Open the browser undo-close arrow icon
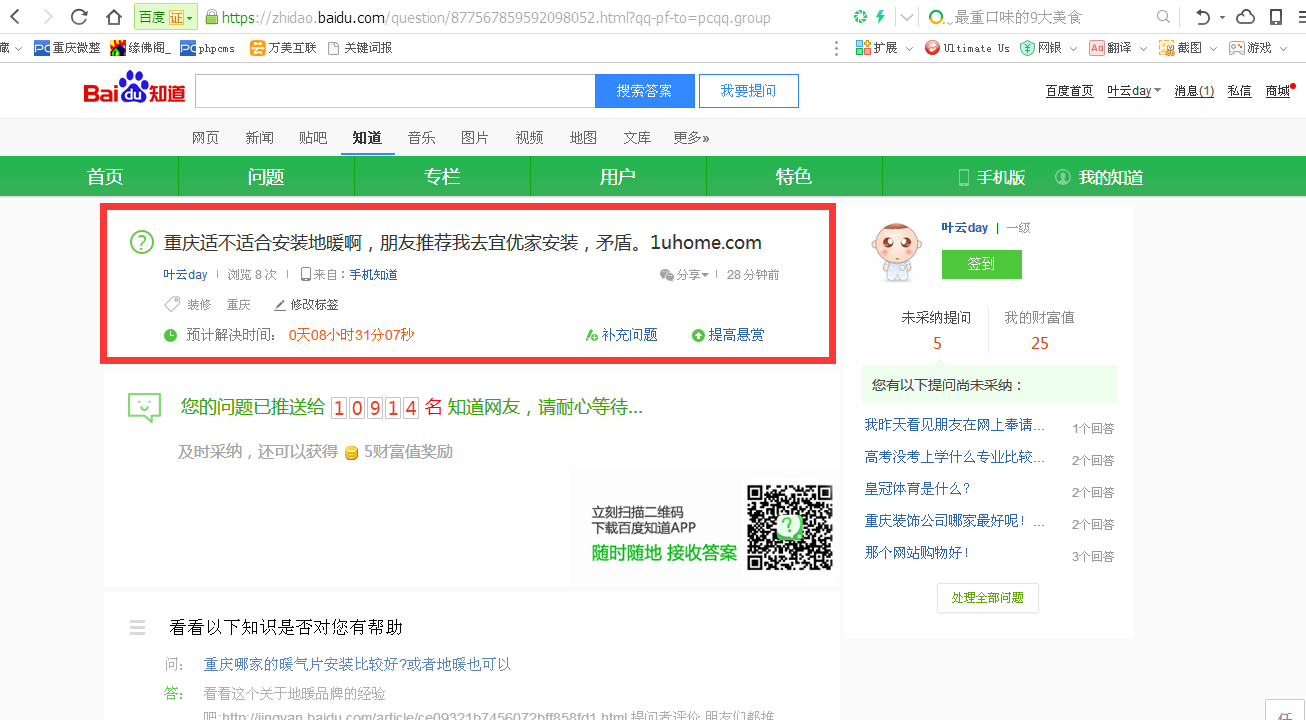The height and width of the screenshot is (720, 1306). [1204, 17]
